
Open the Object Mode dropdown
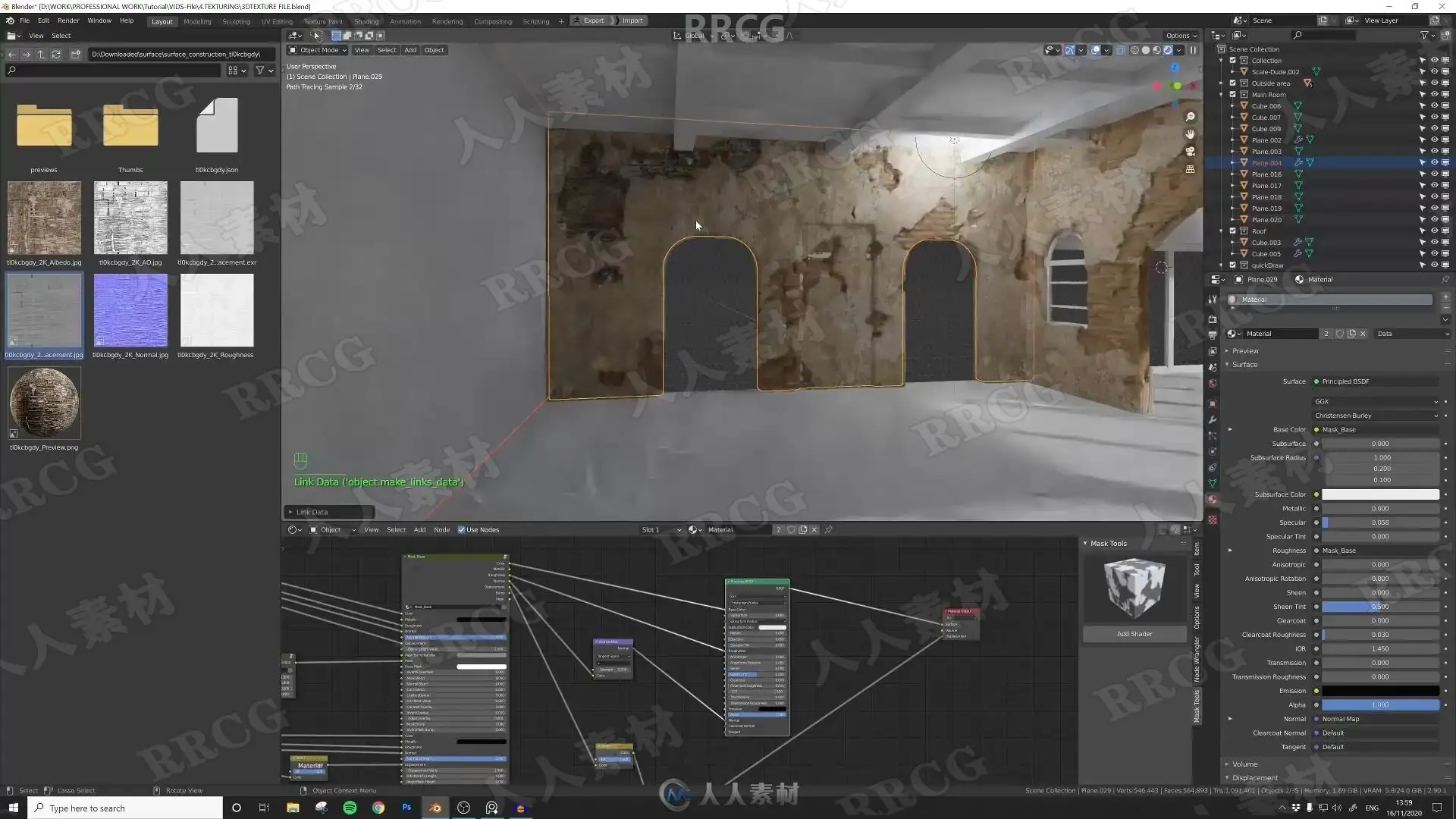point(318,50)
